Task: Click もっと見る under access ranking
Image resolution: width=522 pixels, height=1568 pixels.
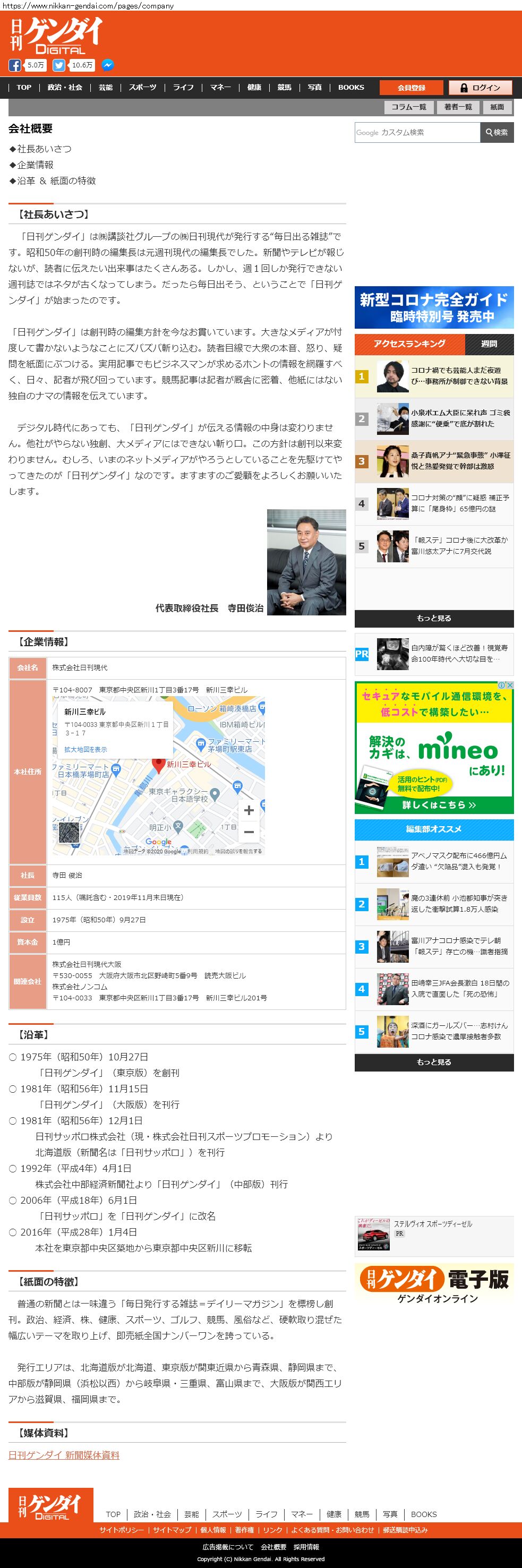Action: [x=434, y=619]
